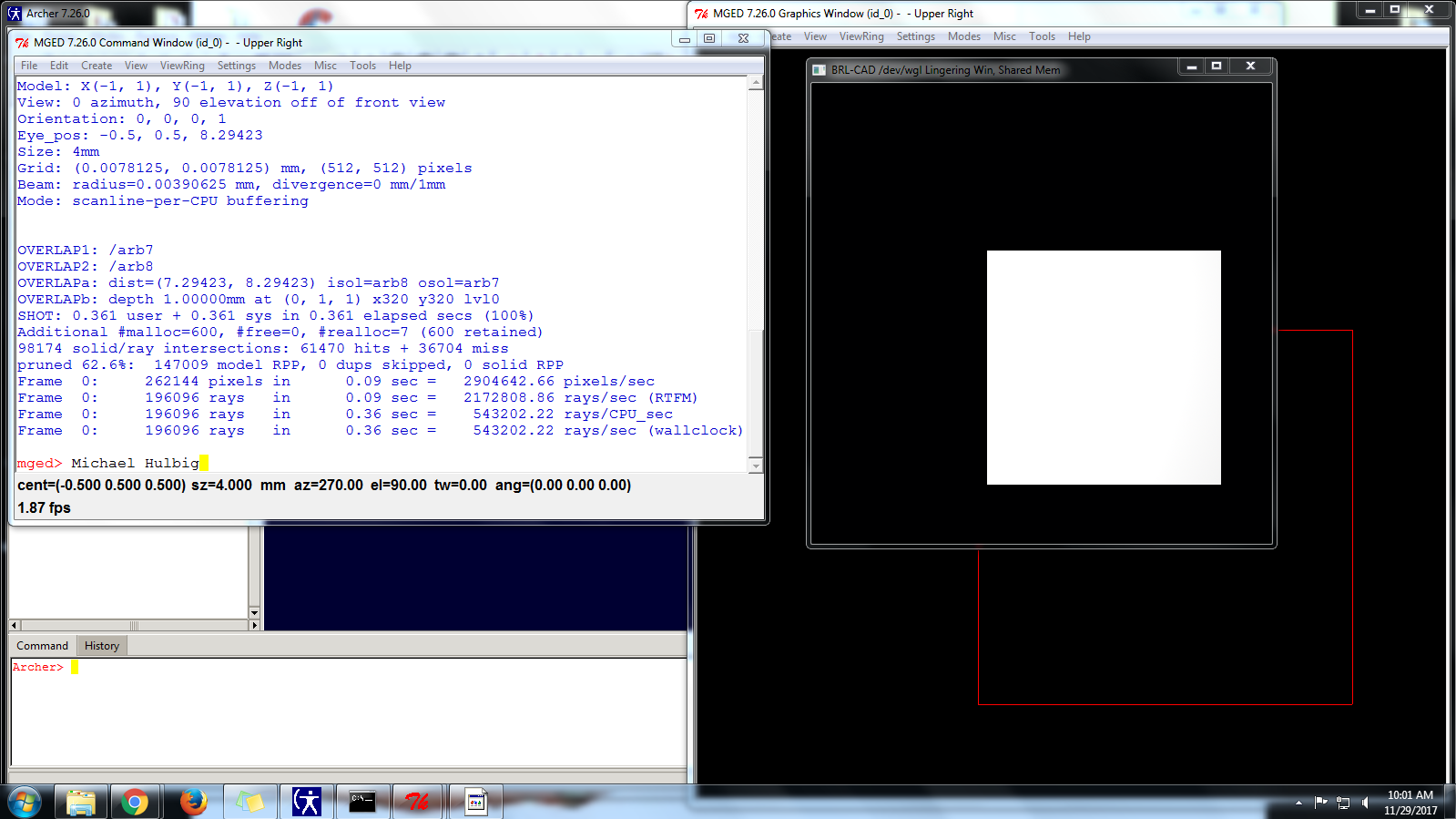Close the MGED Command Window
The image size is (1456, 819).
743,38
